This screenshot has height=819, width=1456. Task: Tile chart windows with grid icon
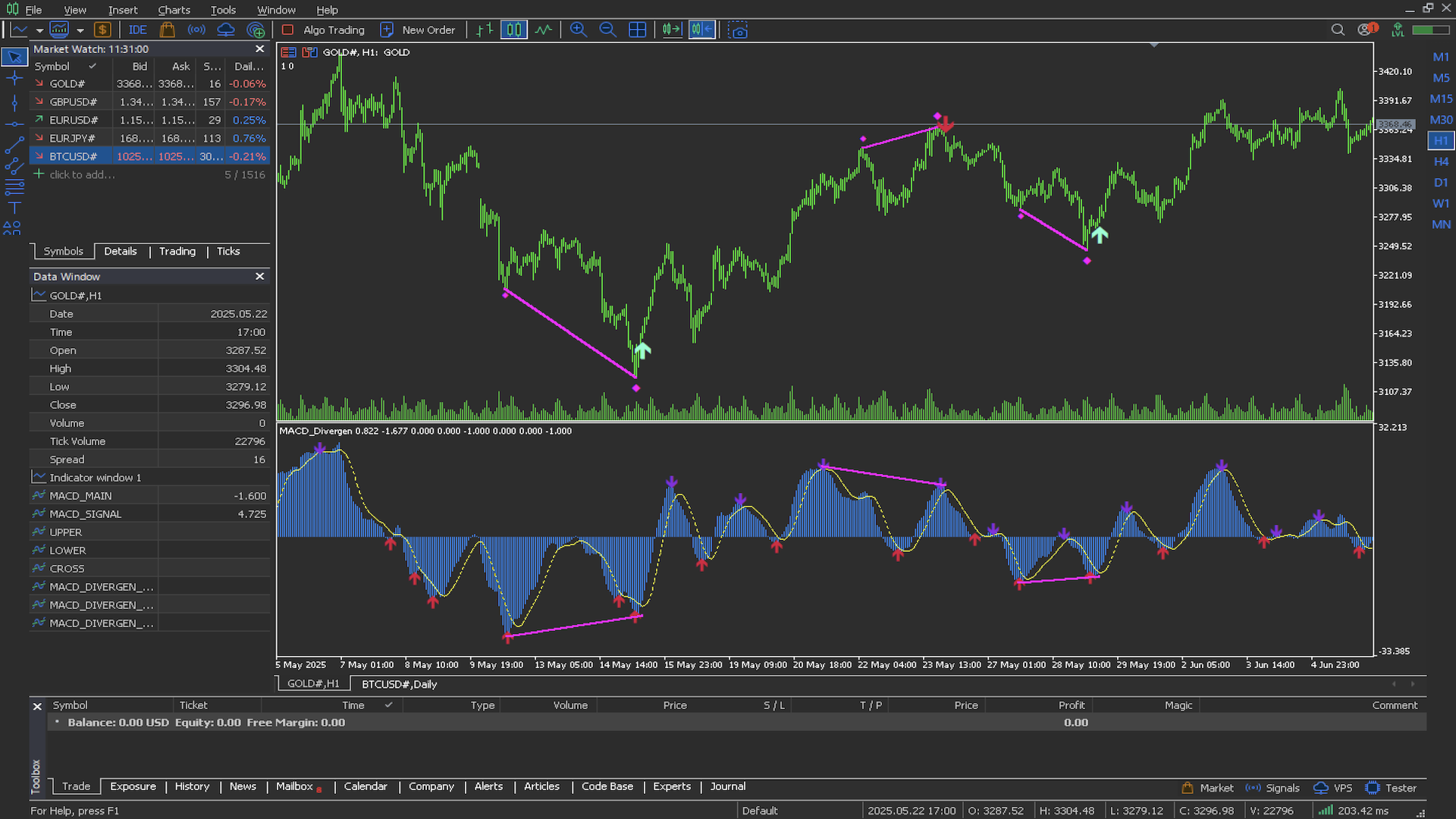click(x=638, y=30)
